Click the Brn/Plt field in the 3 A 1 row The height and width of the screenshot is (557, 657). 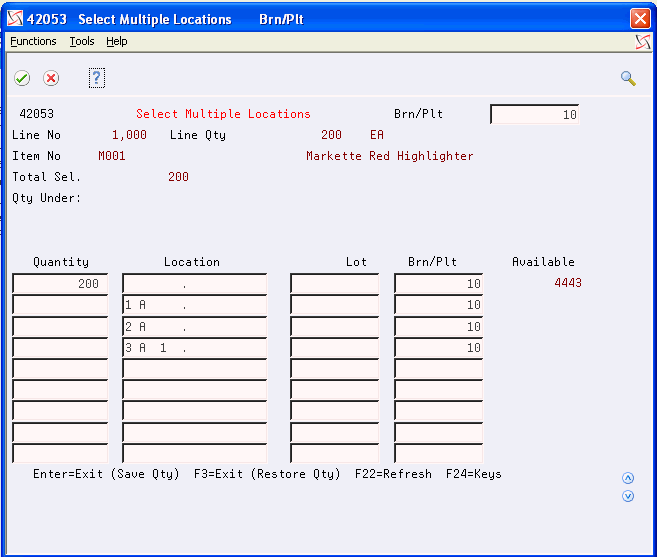point(438,347)
